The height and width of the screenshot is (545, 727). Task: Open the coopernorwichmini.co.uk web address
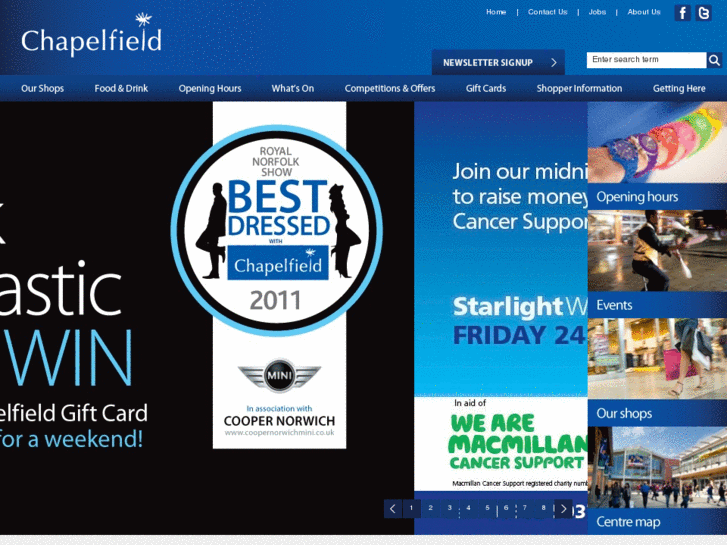click(x=279, y=433)
